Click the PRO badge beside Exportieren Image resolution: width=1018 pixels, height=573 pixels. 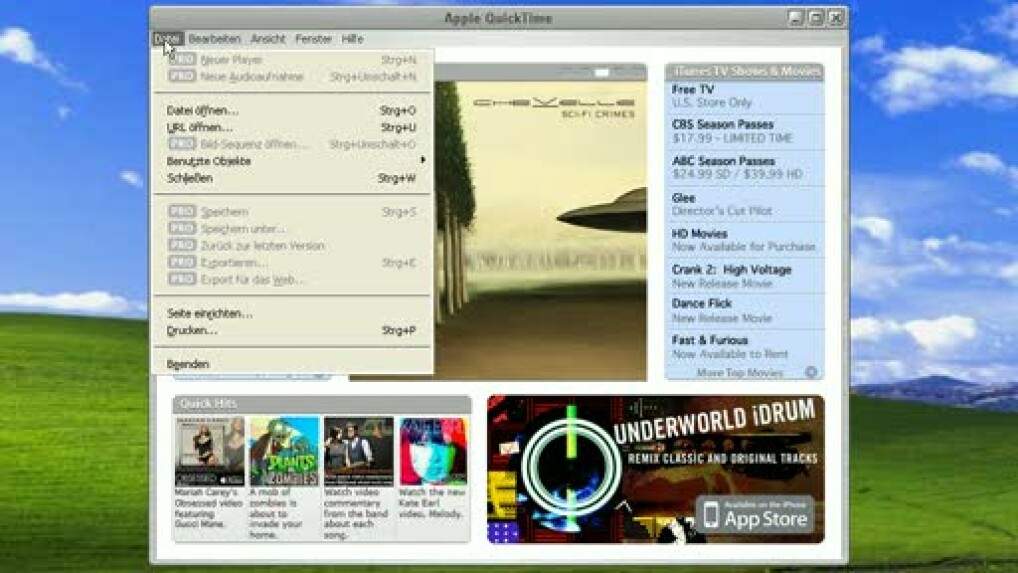[x=182, y=263]
